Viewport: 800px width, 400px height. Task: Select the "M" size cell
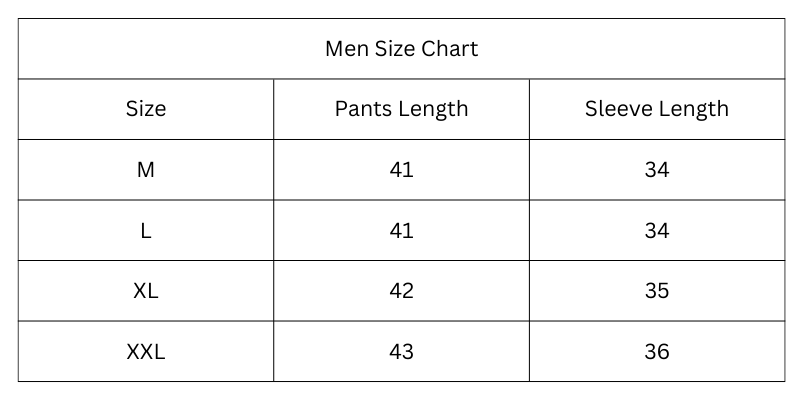point(146,170)
